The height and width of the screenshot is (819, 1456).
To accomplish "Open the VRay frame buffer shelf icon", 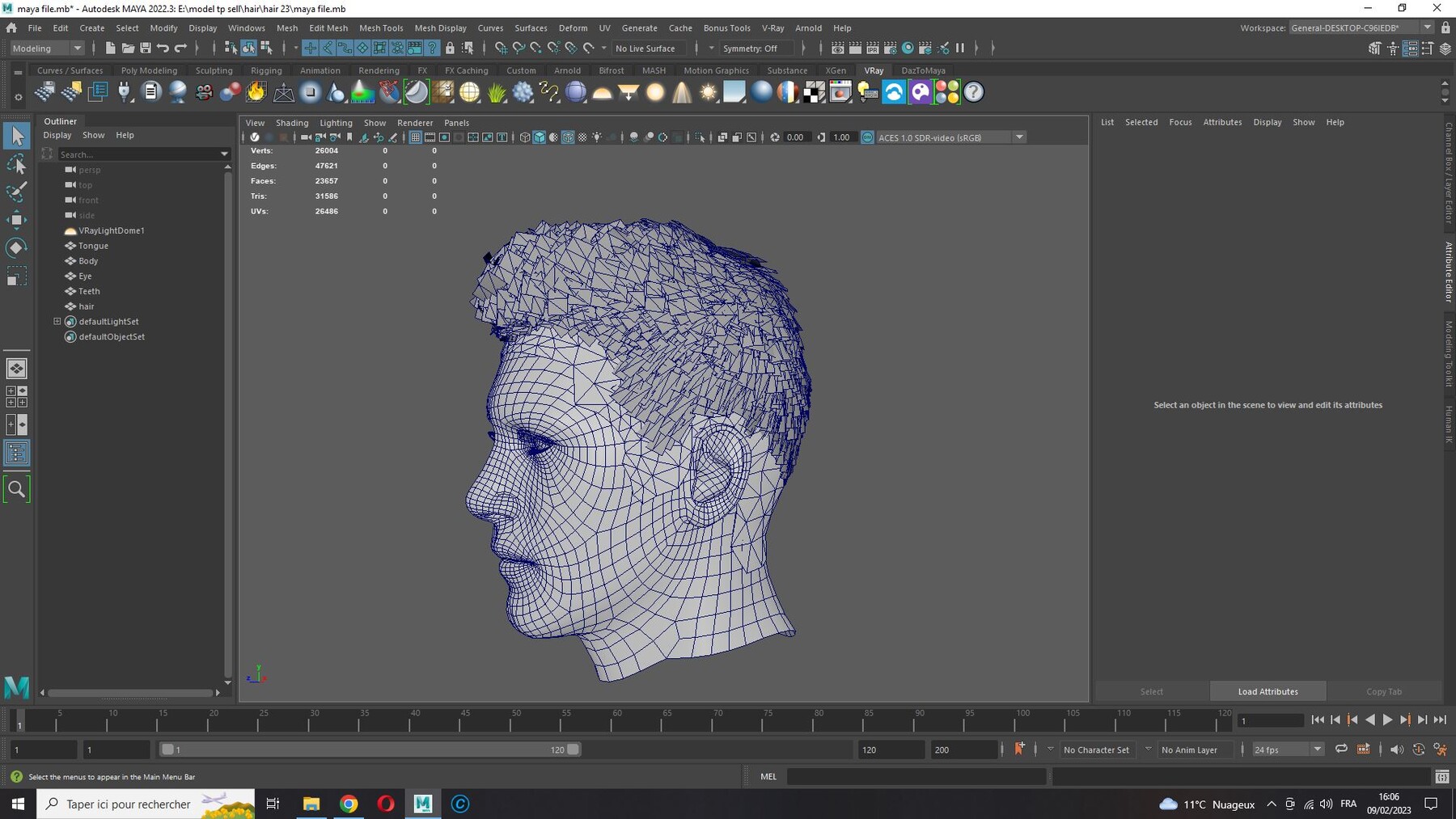I will click(840, 92).
